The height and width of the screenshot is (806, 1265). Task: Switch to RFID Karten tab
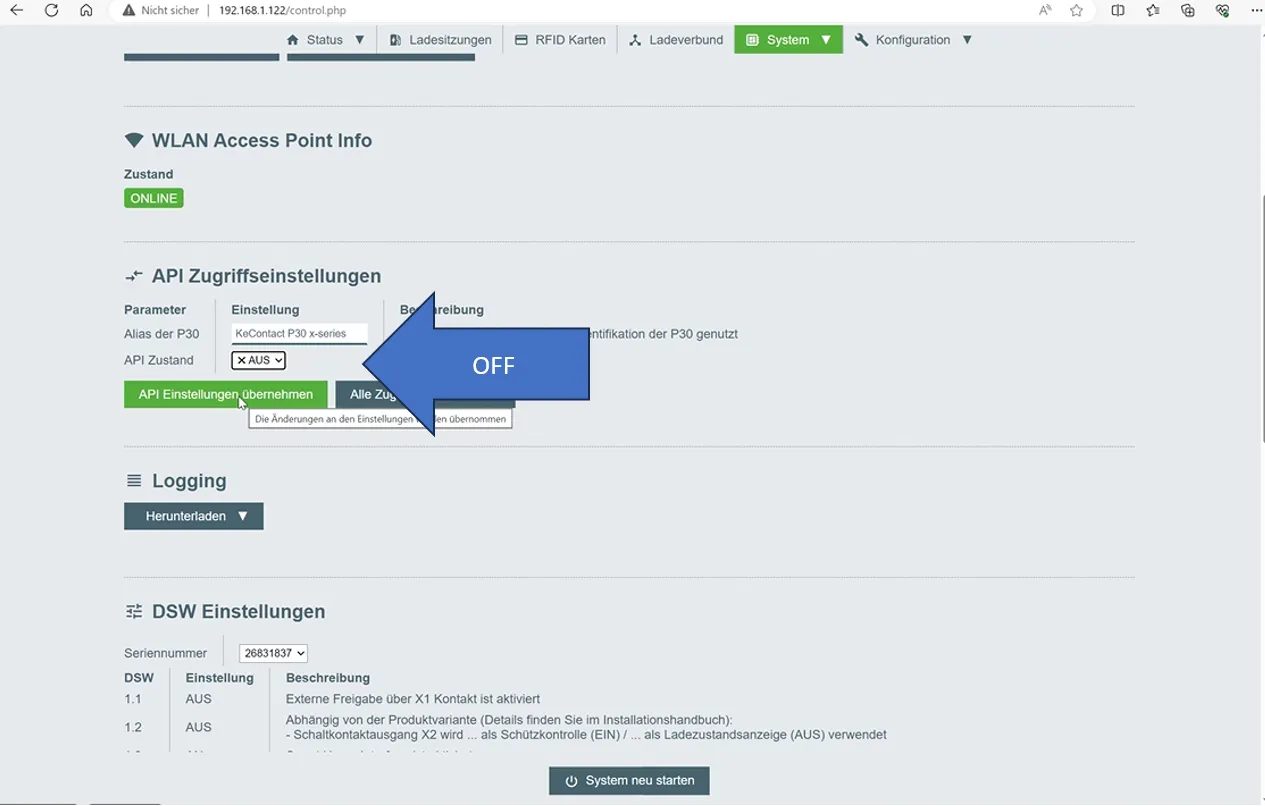[560, 40]
